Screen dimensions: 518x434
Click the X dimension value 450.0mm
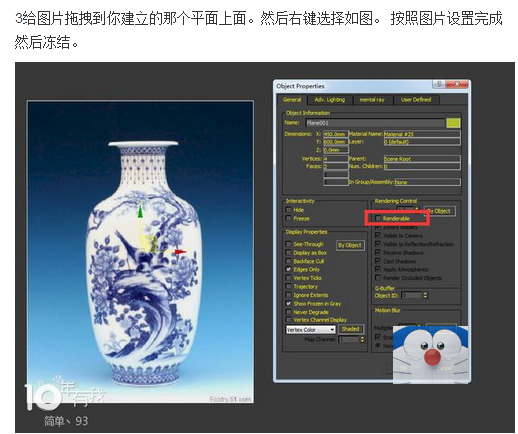coord(336,134)
